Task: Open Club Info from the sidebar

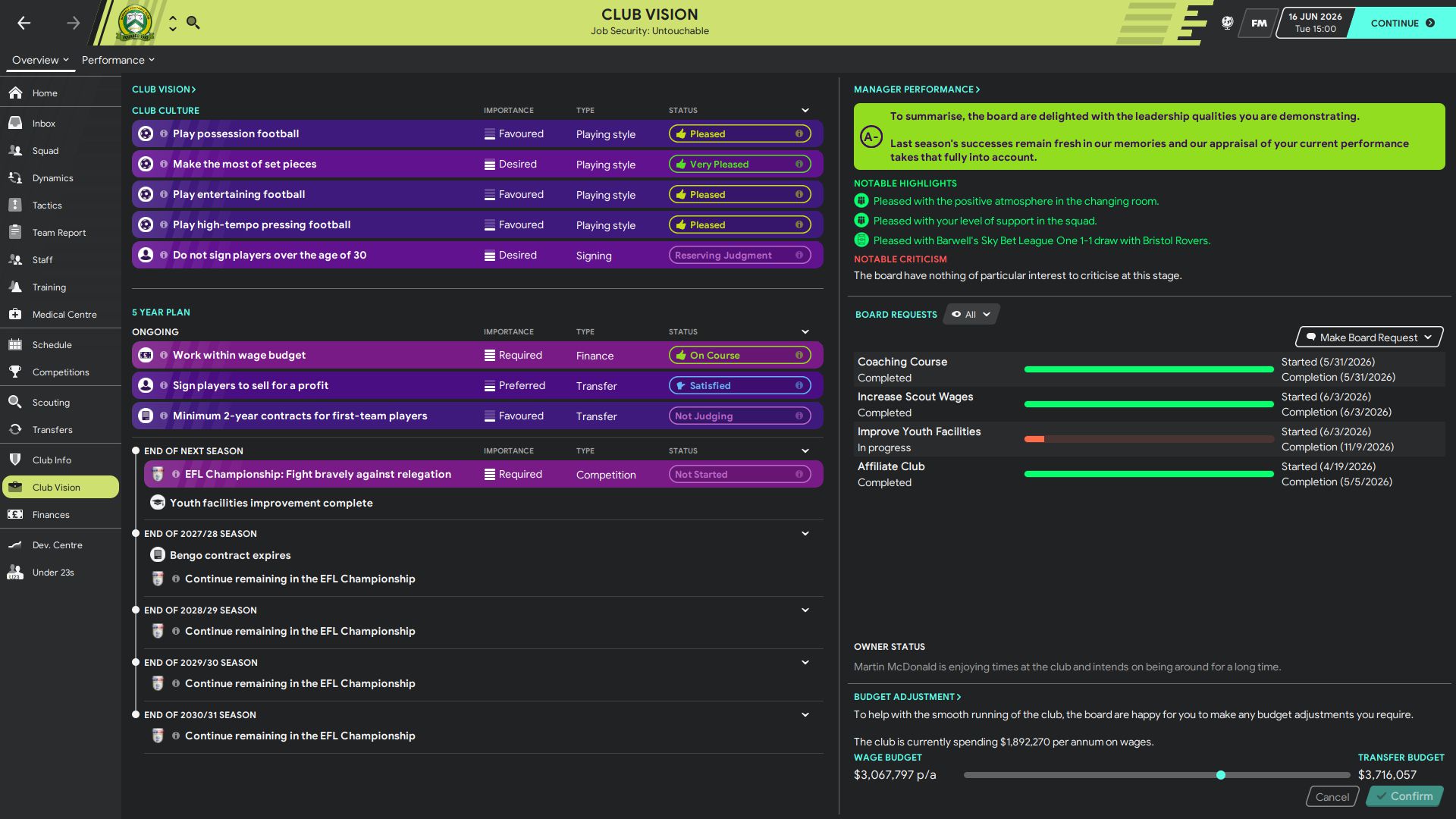Action: coord(61,460)
